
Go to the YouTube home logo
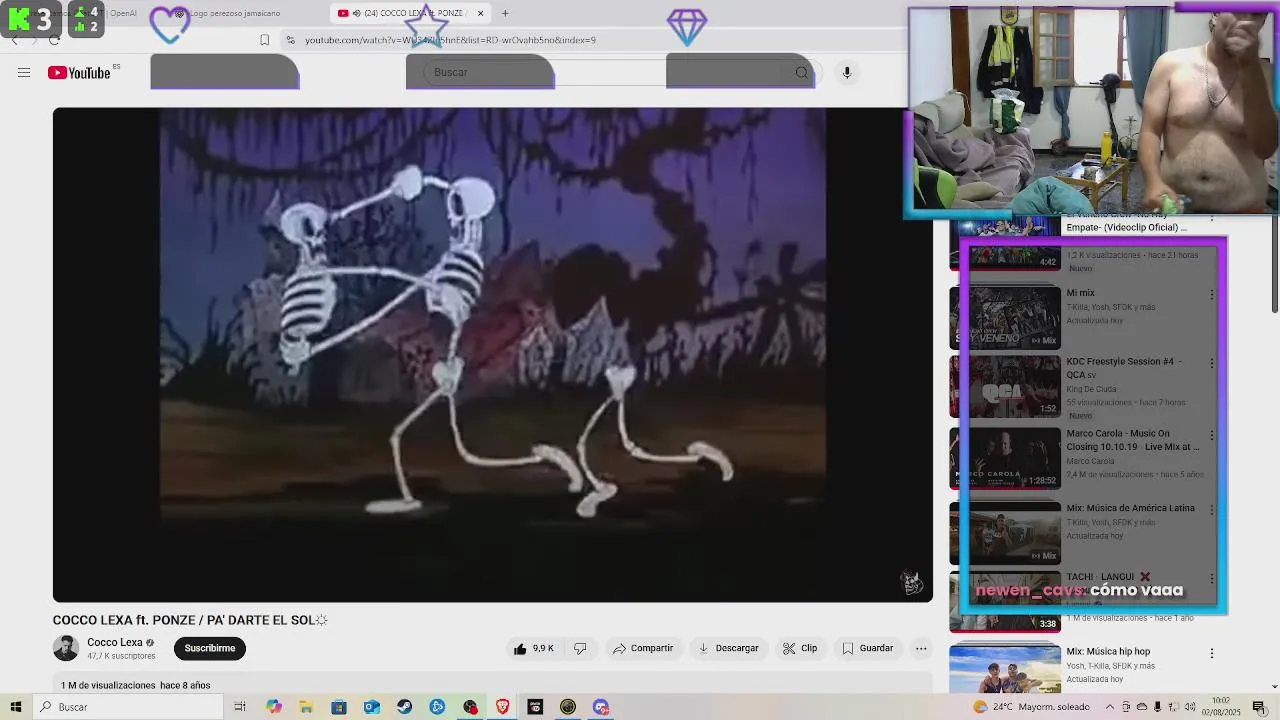[x=79, y=72]
